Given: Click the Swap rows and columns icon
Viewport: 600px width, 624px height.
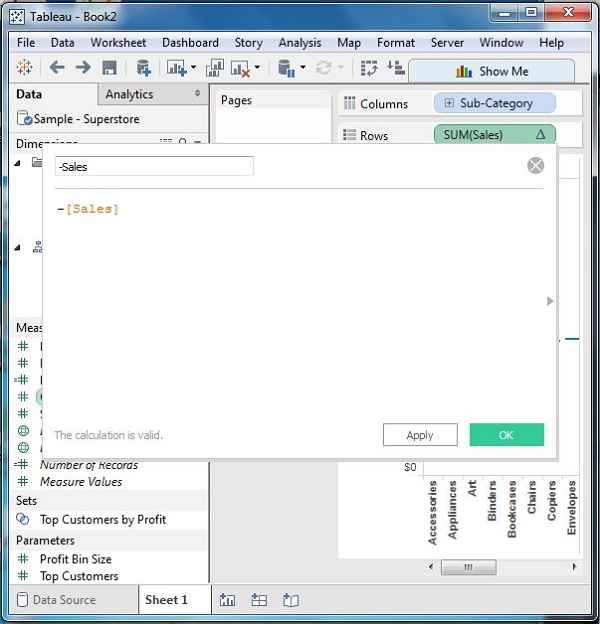Looking at the screenshot, I should (370, 68).
